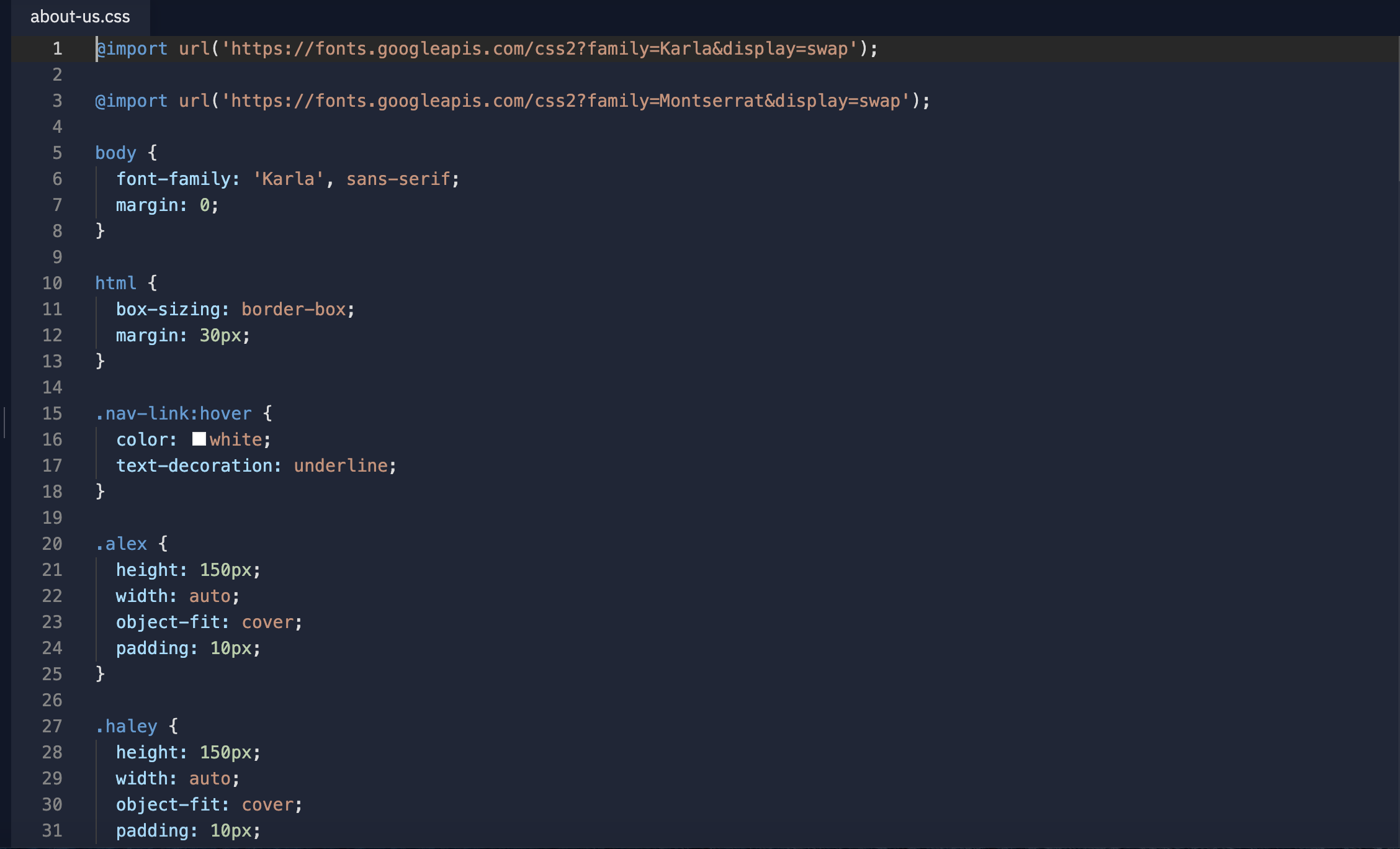Click the white color swatch on line 16
The image size is (1400, 849).
coord(199,439)
